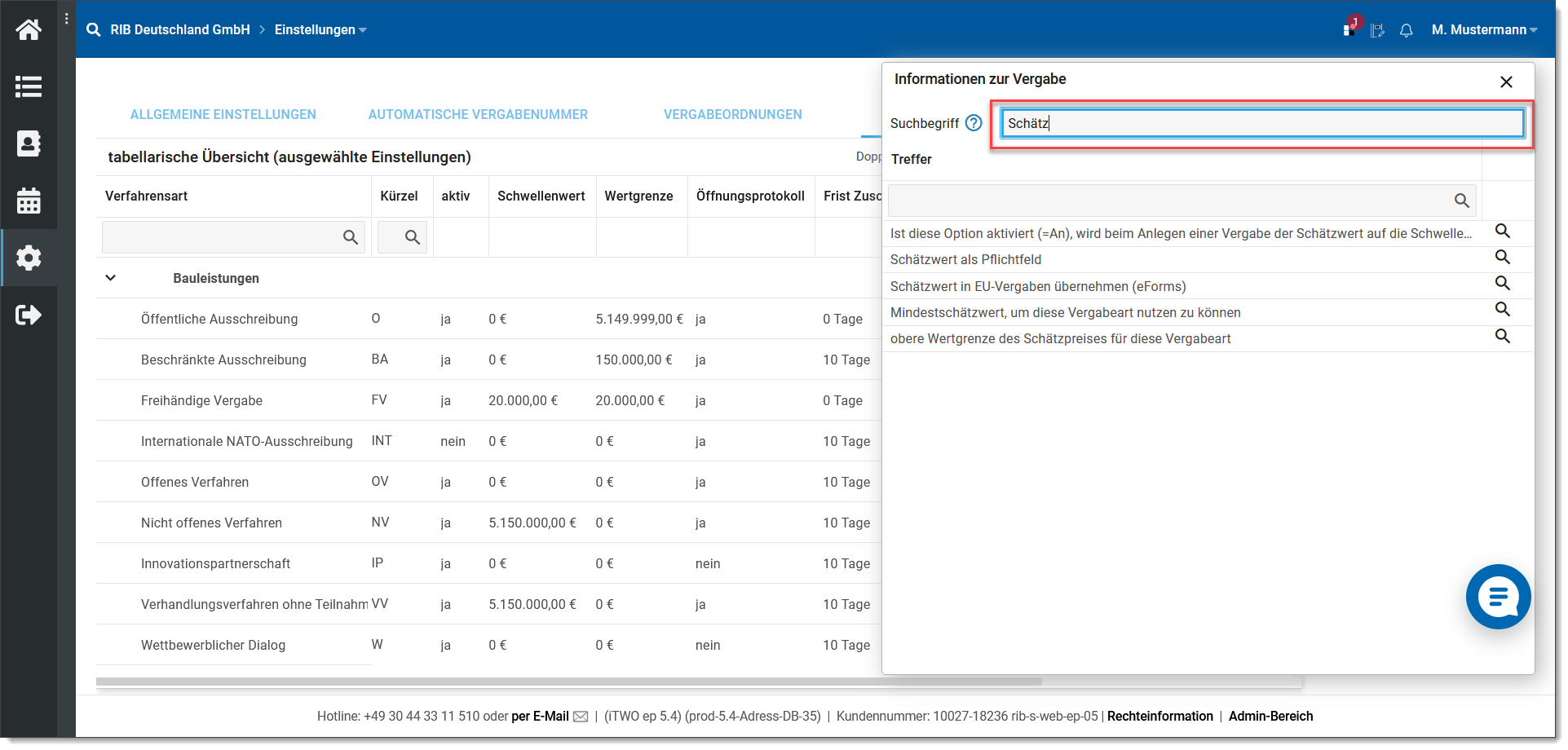
Task: Click the horizontal scrollbar under the table
Action: click(569, 682)
